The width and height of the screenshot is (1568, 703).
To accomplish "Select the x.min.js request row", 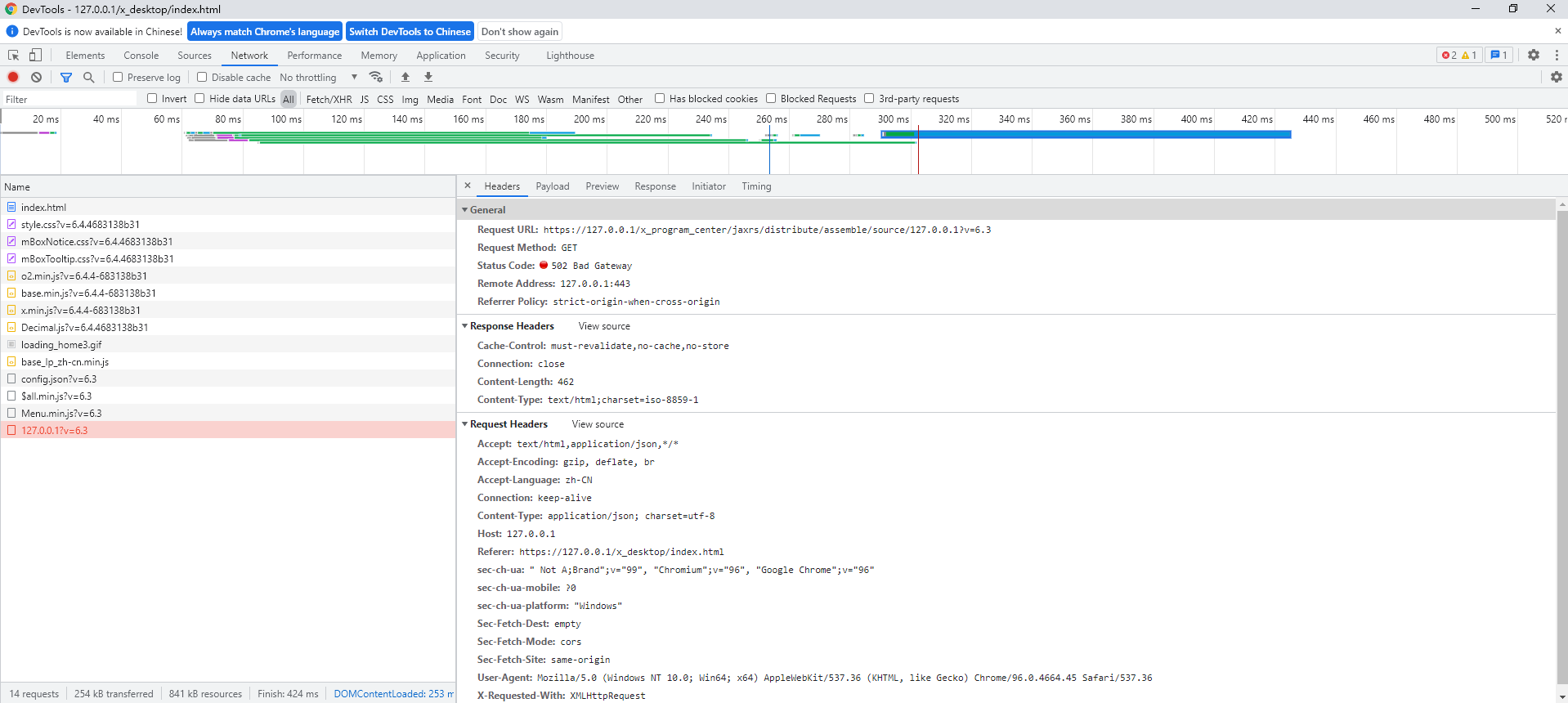I will 228,310.
